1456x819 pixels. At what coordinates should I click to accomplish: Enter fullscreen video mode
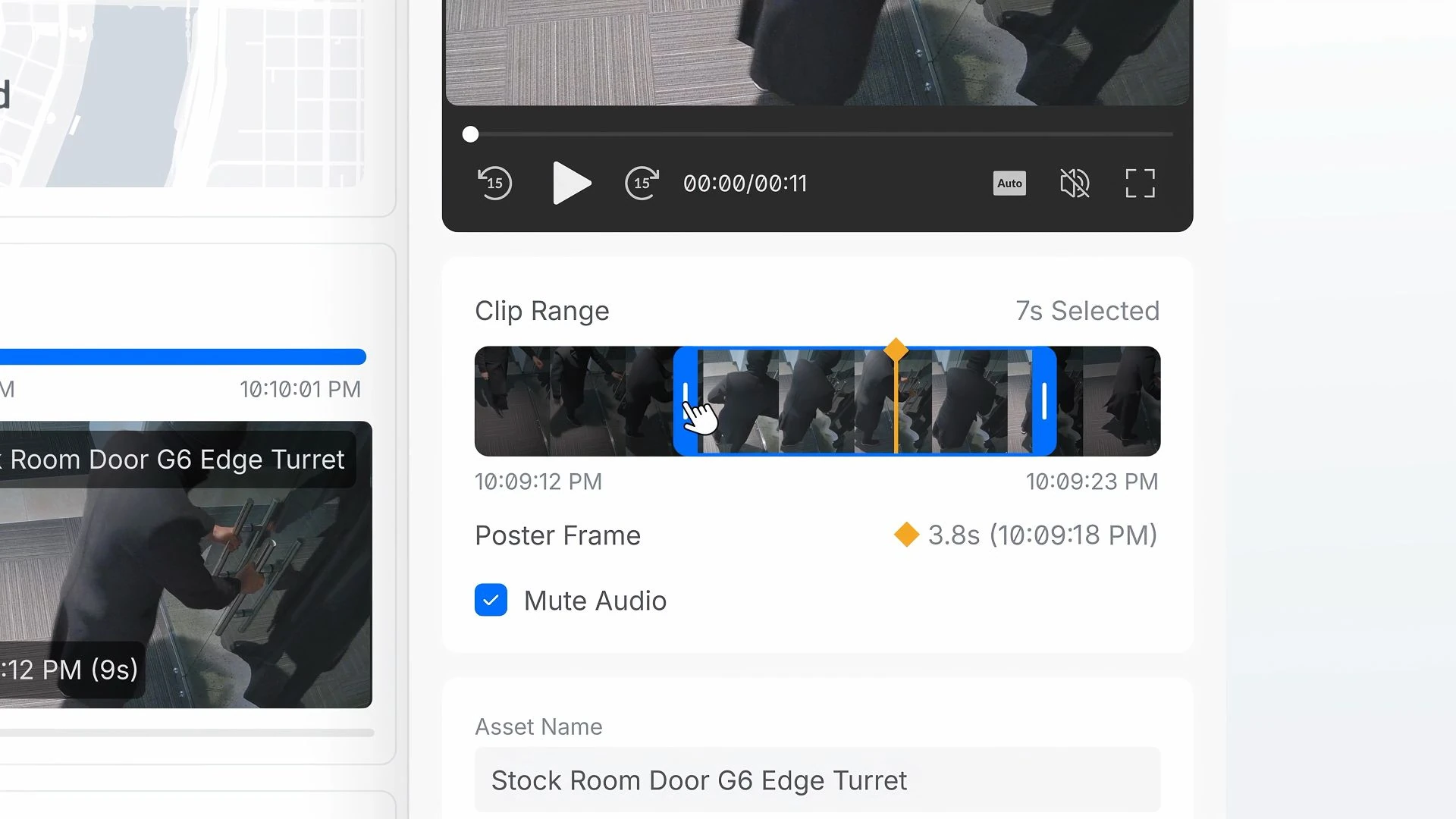pyautogui.click(x=1140, y=183)
